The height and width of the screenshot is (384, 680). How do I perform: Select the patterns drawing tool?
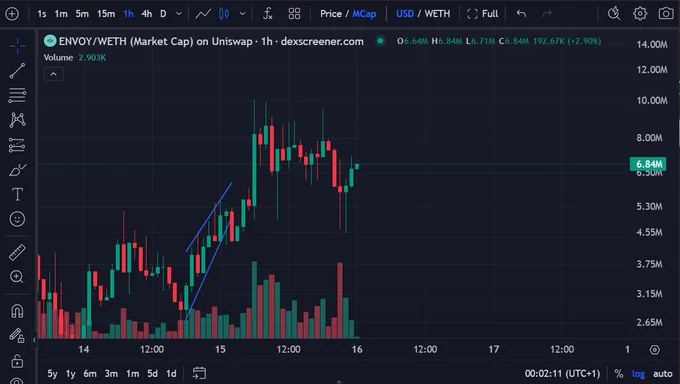[17, 120]
